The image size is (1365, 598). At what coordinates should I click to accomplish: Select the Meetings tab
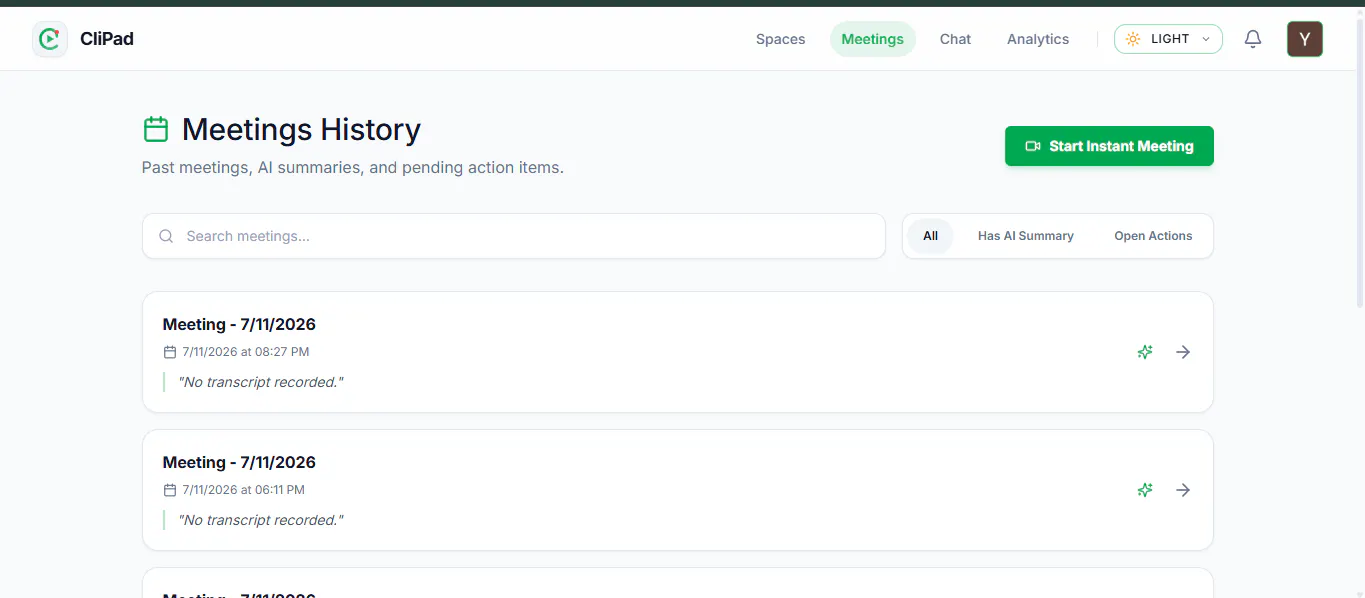click(x=872, y=39)
